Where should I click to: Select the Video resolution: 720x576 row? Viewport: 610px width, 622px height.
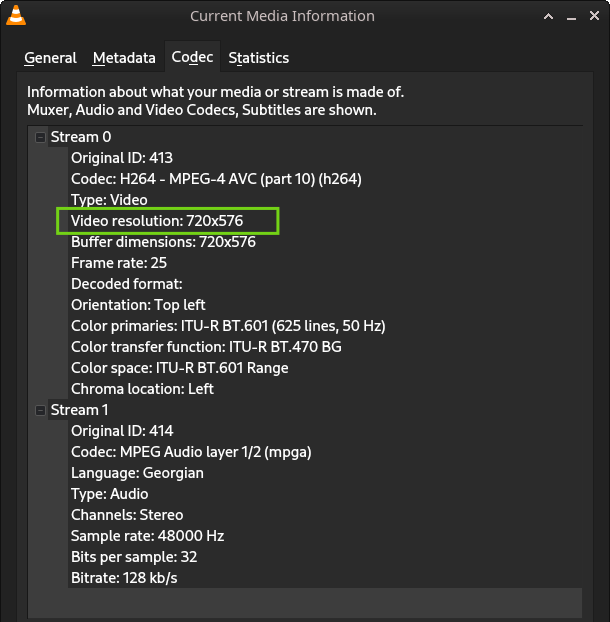pyautogui.click(x=157, y=221)
